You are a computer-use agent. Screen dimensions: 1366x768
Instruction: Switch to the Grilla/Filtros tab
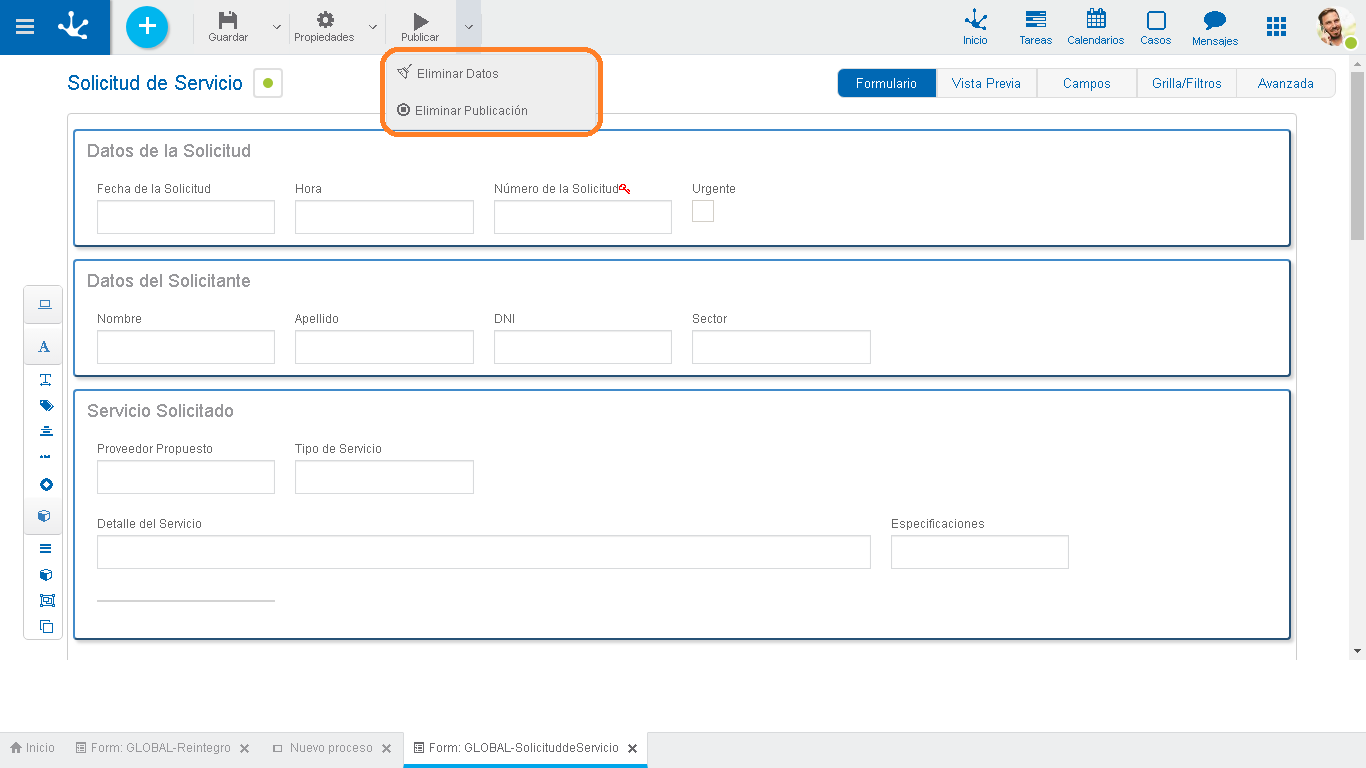coord(1187,83)
